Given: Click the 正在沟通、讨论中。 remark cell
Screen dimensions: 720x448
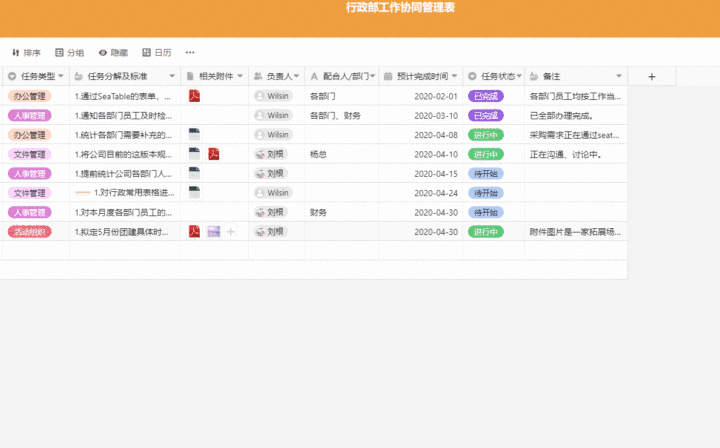Looking at the screenshot, I should tap(576, 154).
